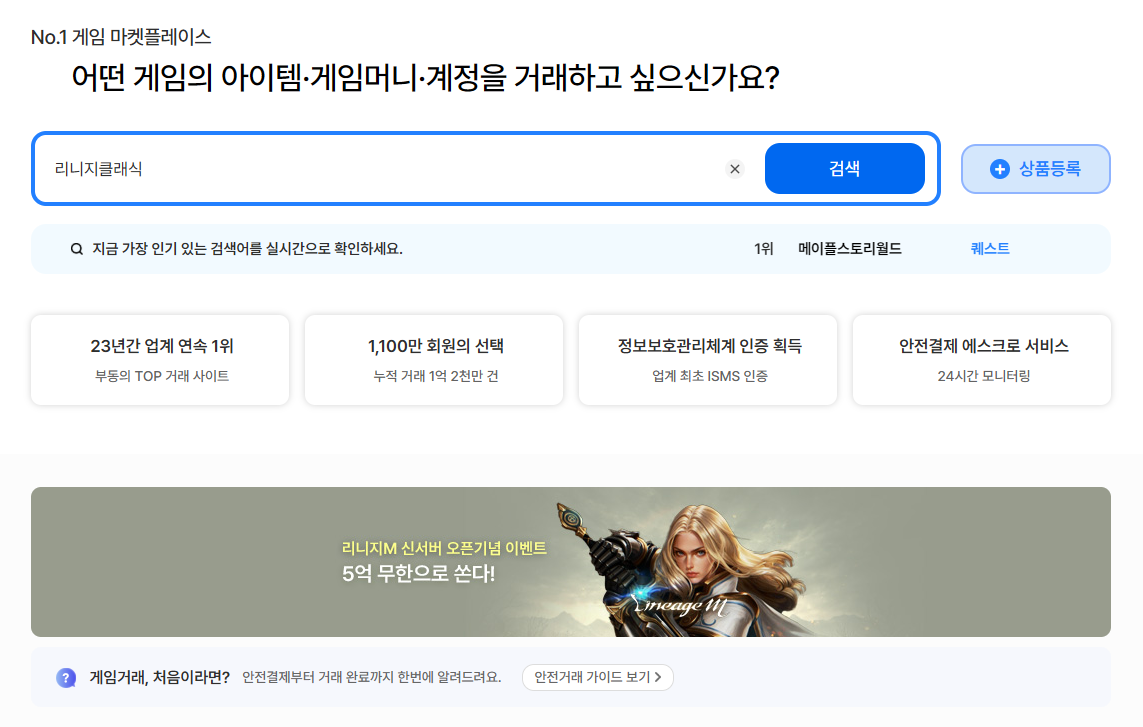Click the blue 검색 search button
Image resolution: width=1143 pixels, height=727 pixels.
pyautogui.click(x=844, y=168)
